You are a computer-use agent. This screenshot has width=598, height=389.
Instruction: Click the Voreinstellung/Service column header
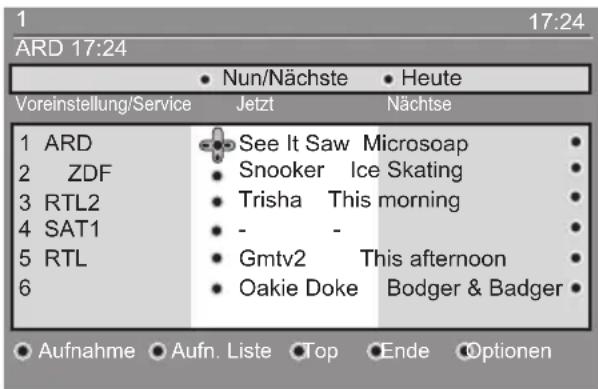103,104
